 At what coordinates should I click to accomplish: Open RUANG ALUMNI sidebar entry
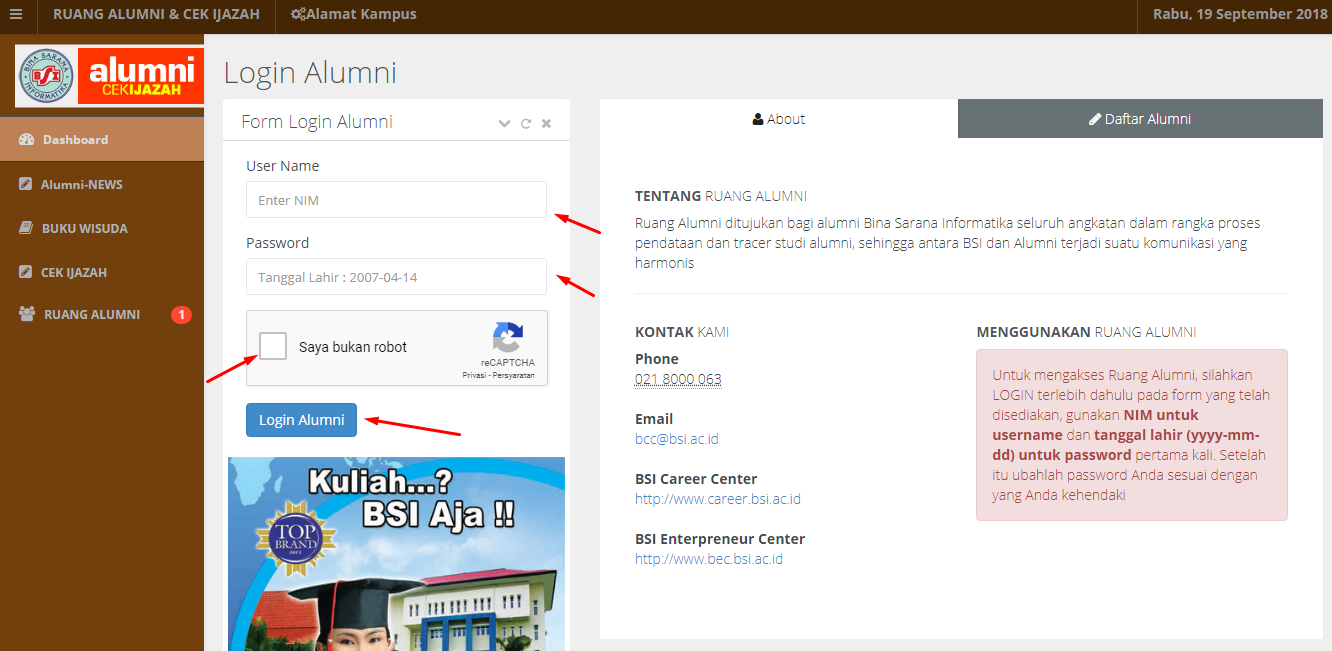(102, 315)
